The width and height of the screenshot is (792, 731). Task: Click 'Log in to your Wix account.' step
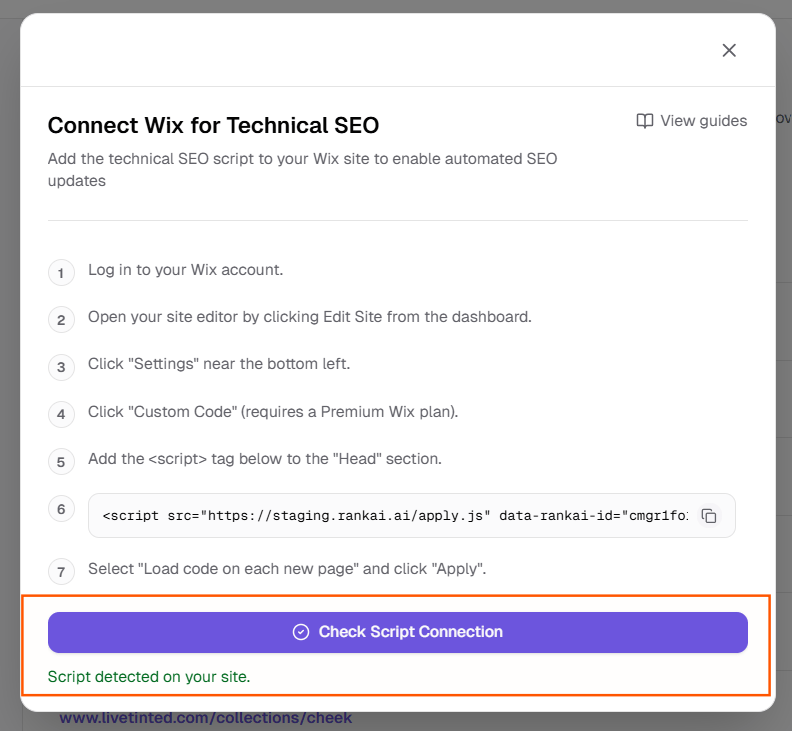[x=185, y=270]
